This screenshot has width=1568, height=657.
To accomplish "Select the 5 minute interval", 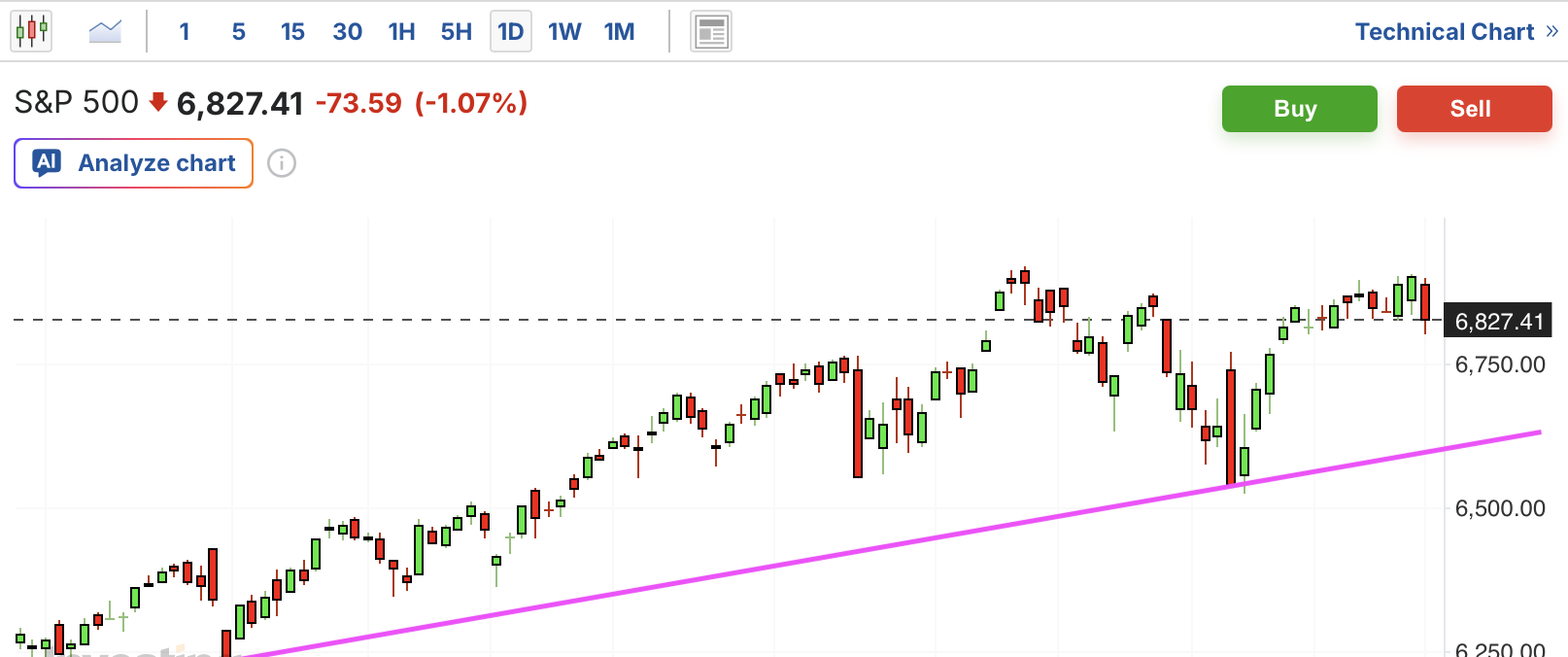I will (x=238, y=32).
